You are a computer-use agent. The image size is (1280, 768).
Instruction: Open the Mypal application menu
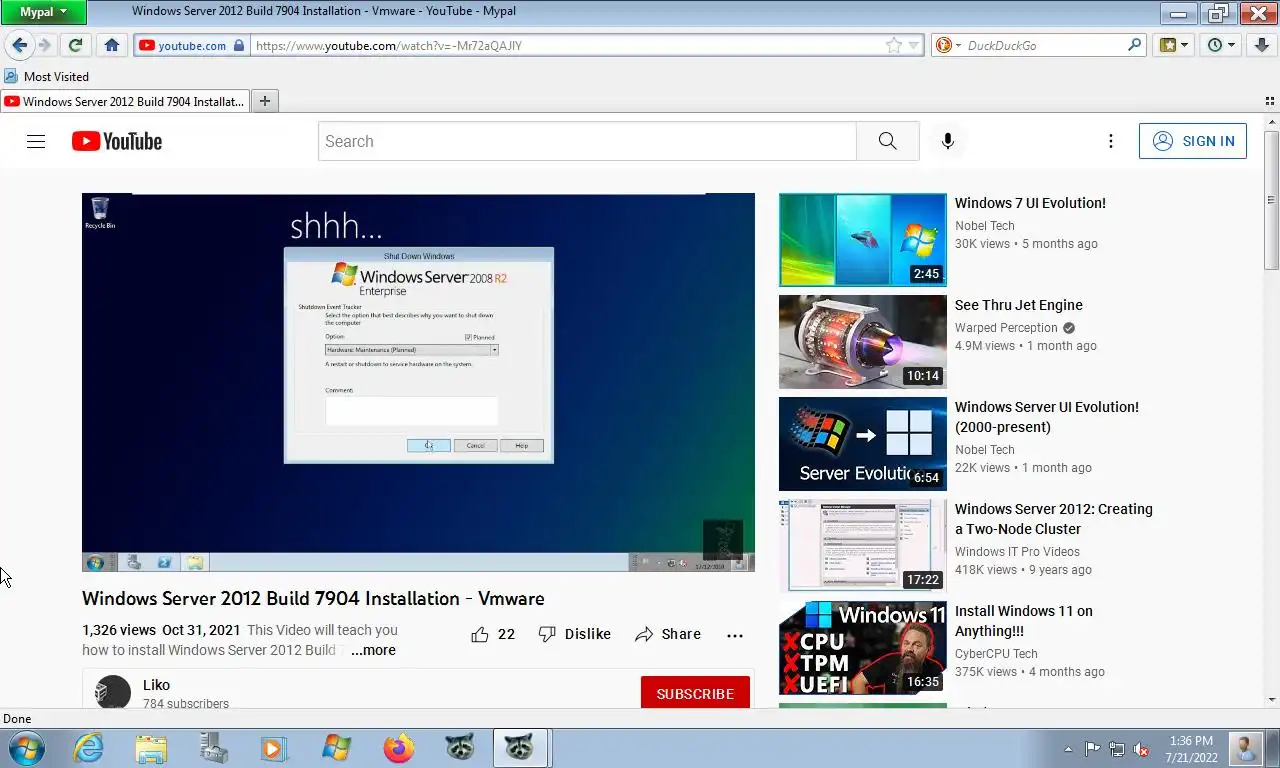click(x=43, y=12)
